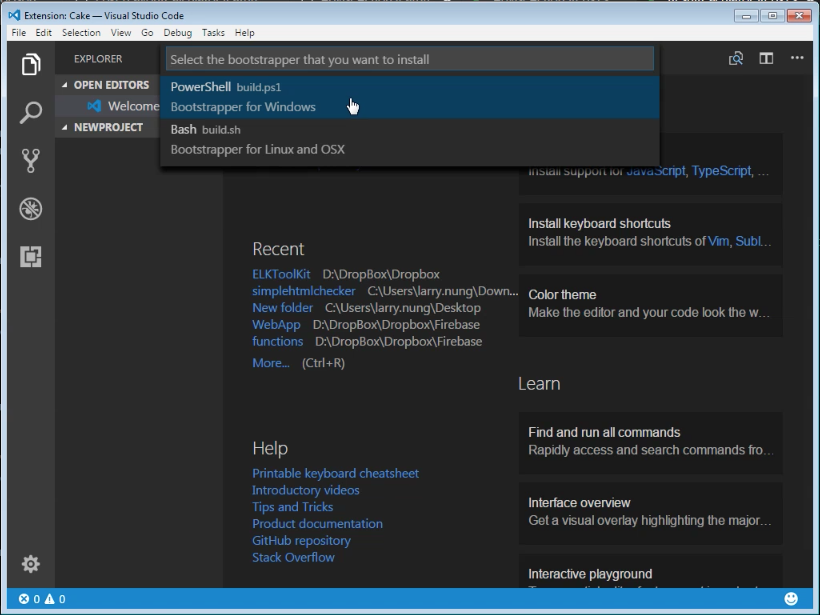Open Printable keyboard cheatsheet link
This screenshot has height=615, width=820.
click(x=335, y=473)
